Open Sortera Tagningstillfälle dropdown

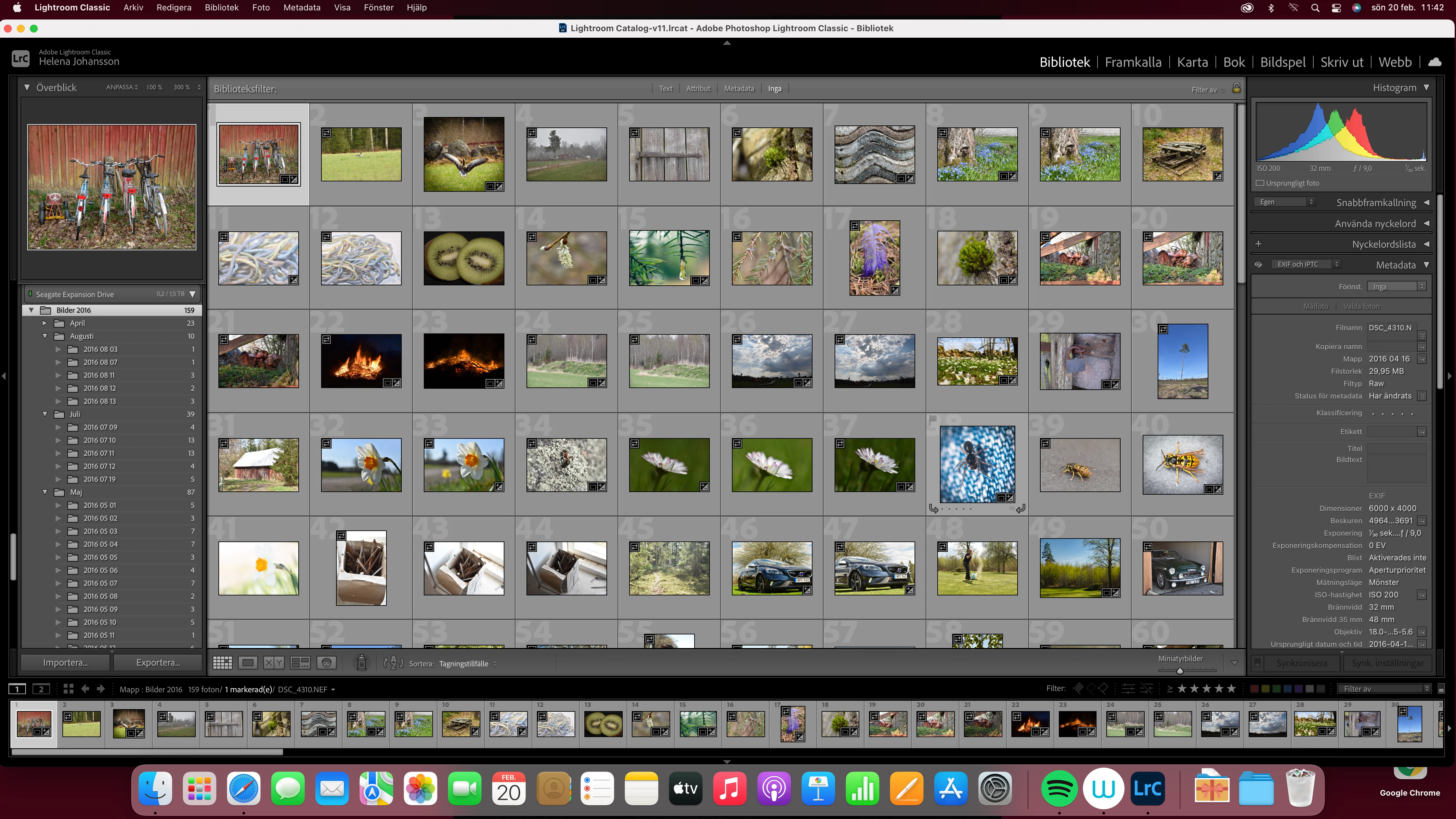click(467, 664)
